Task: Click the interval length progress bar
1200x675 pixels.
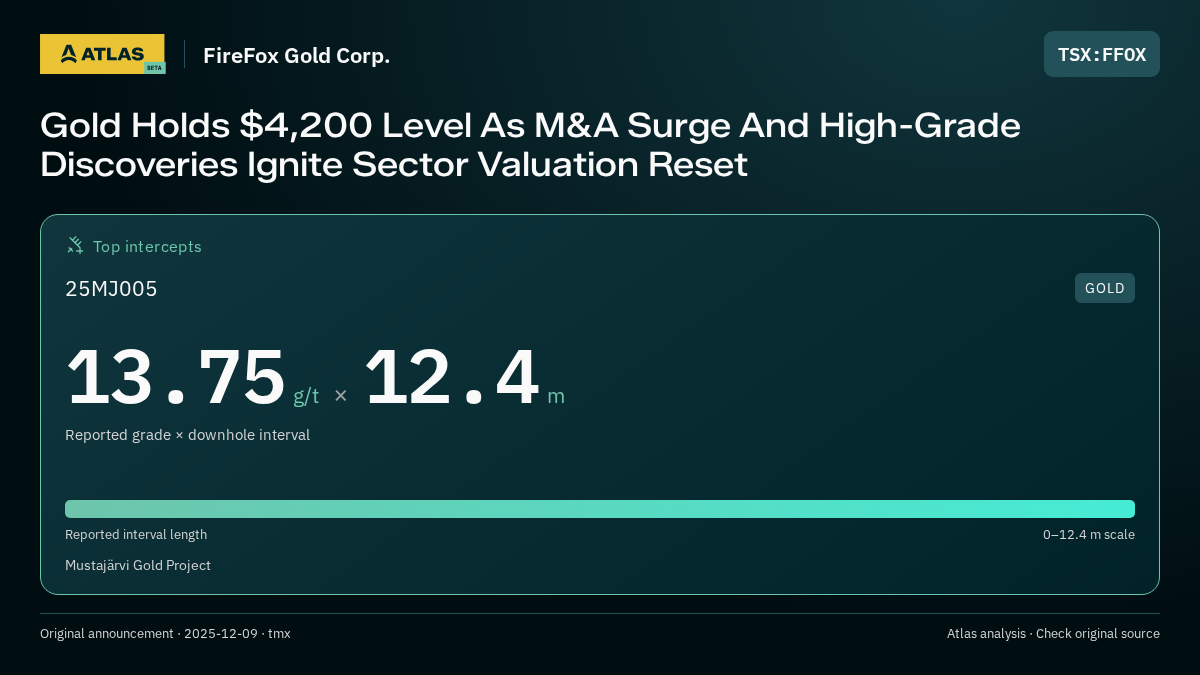Action: (x=600, y=509)
